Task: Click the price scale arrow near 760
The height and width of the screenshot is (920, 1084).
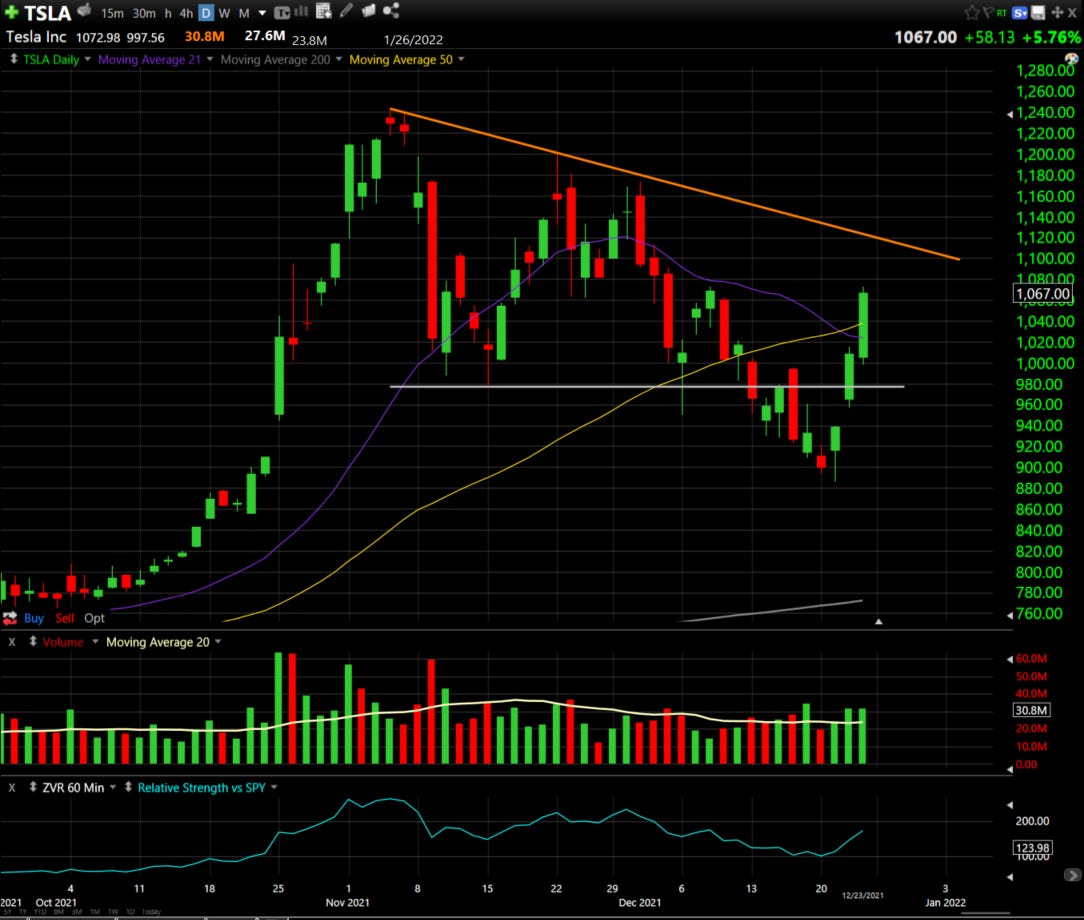Action: click(x=1010, y=615)
